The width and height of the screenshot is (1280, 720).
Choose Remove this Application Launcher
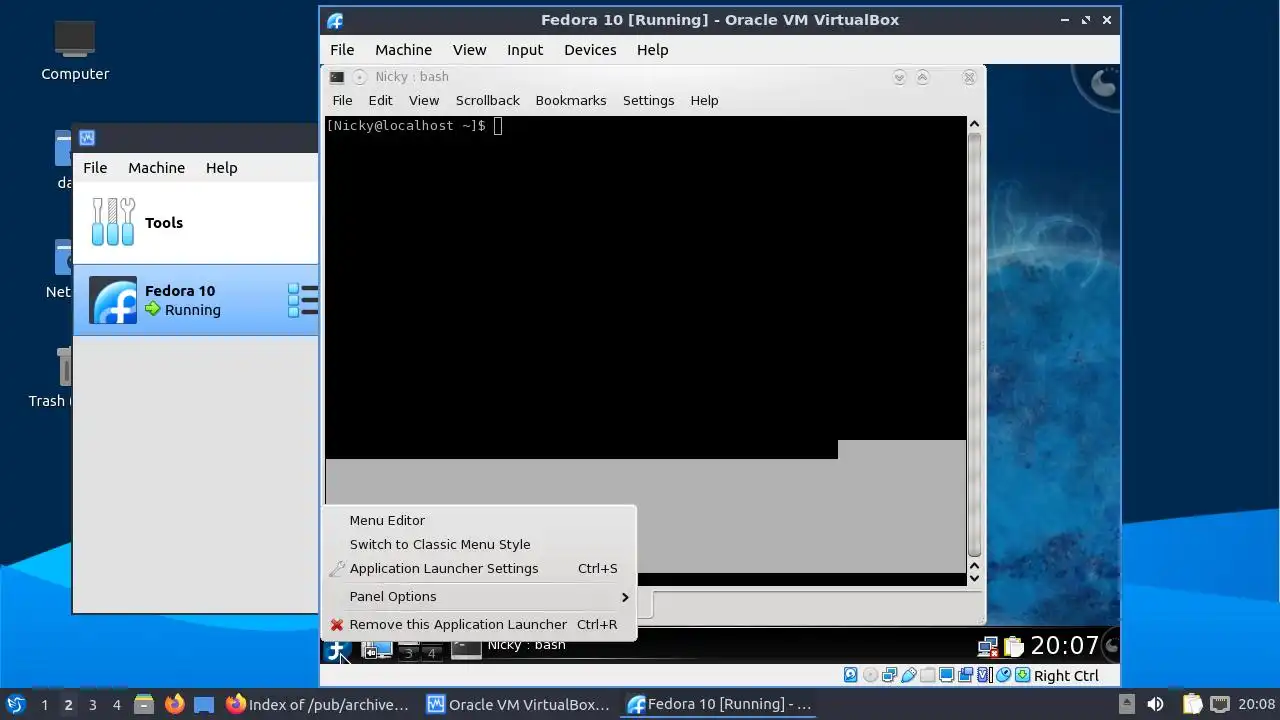tap(478, 624)
